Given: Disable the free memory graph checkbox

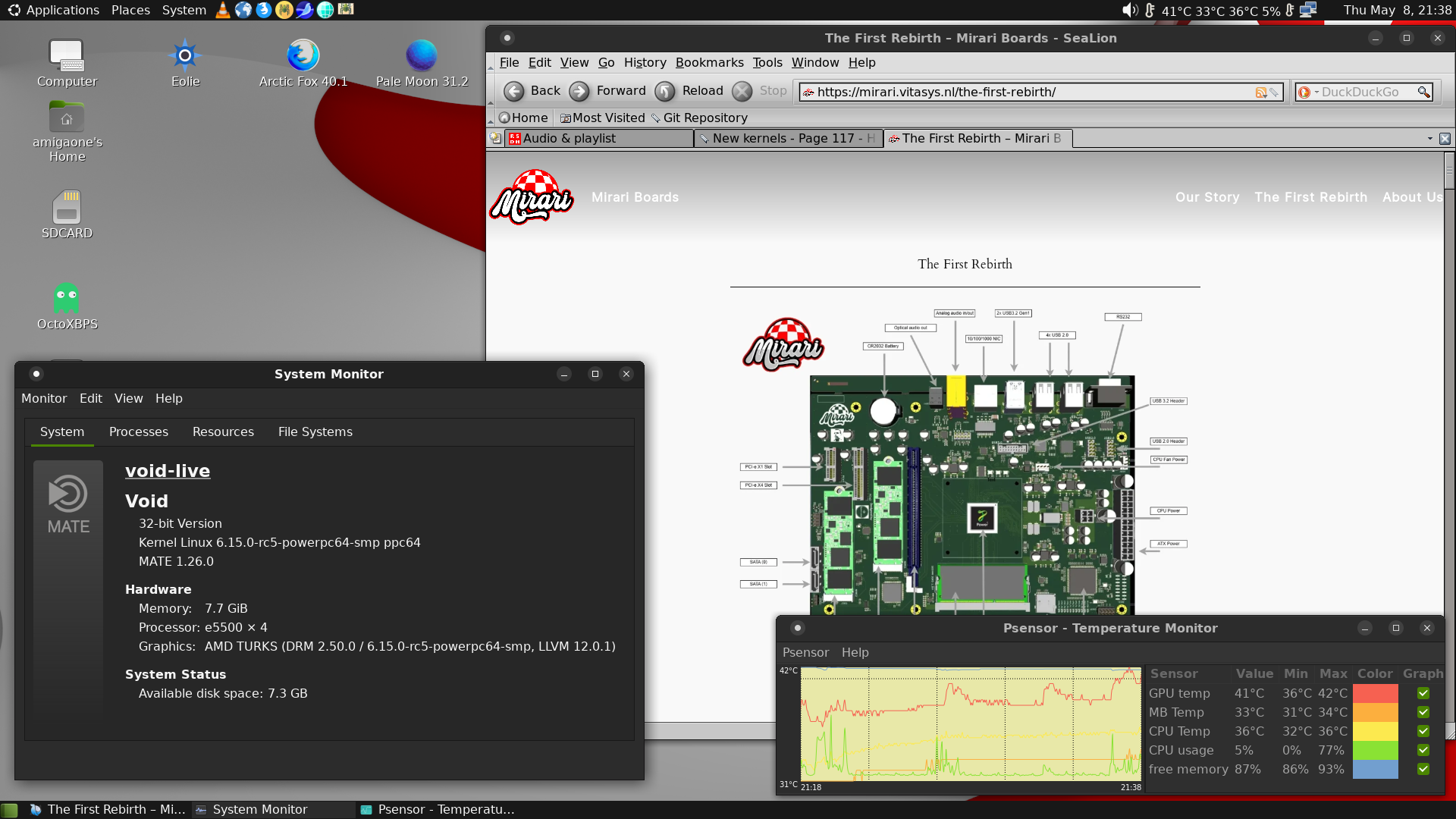Looking at the screenshot, I should [1423, 769].
